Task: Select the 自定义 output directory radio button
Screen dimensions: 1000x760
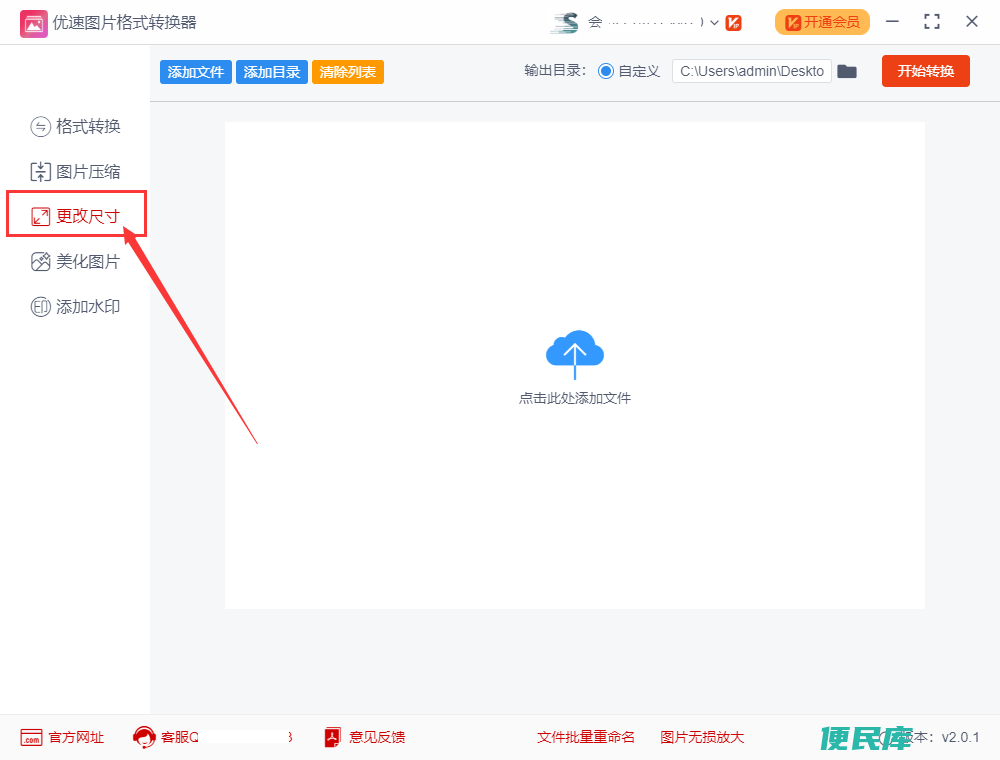Action: click(605, 71)
